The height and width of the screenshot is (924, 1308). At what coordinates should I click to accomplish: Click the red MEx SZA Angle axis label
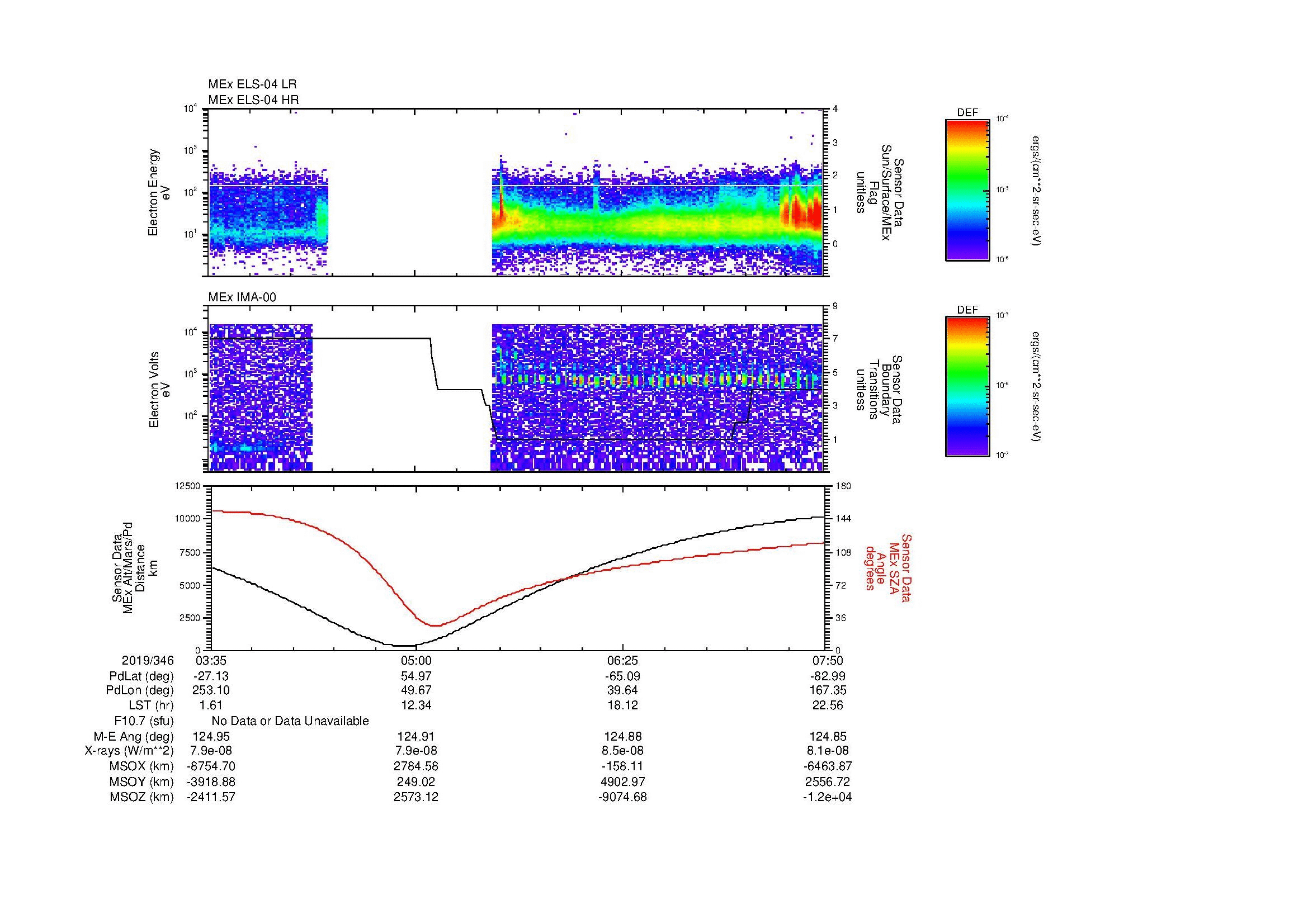(x=888, y=567)
